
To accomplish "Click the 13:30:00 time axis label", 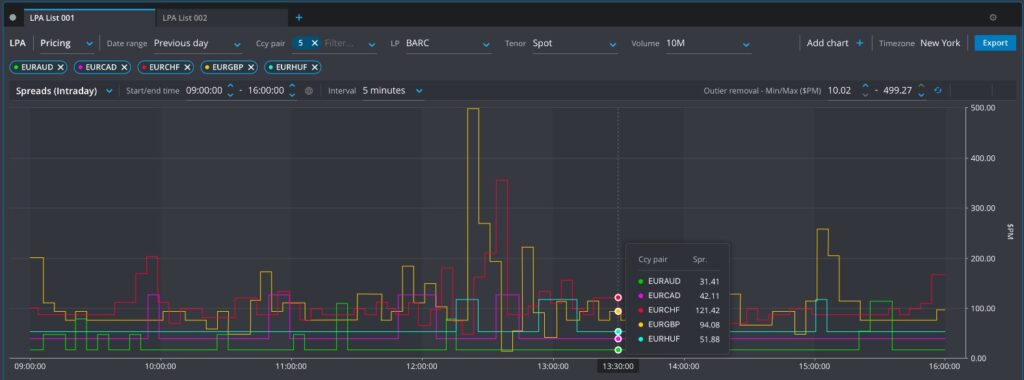I will (x=618, y=366).
